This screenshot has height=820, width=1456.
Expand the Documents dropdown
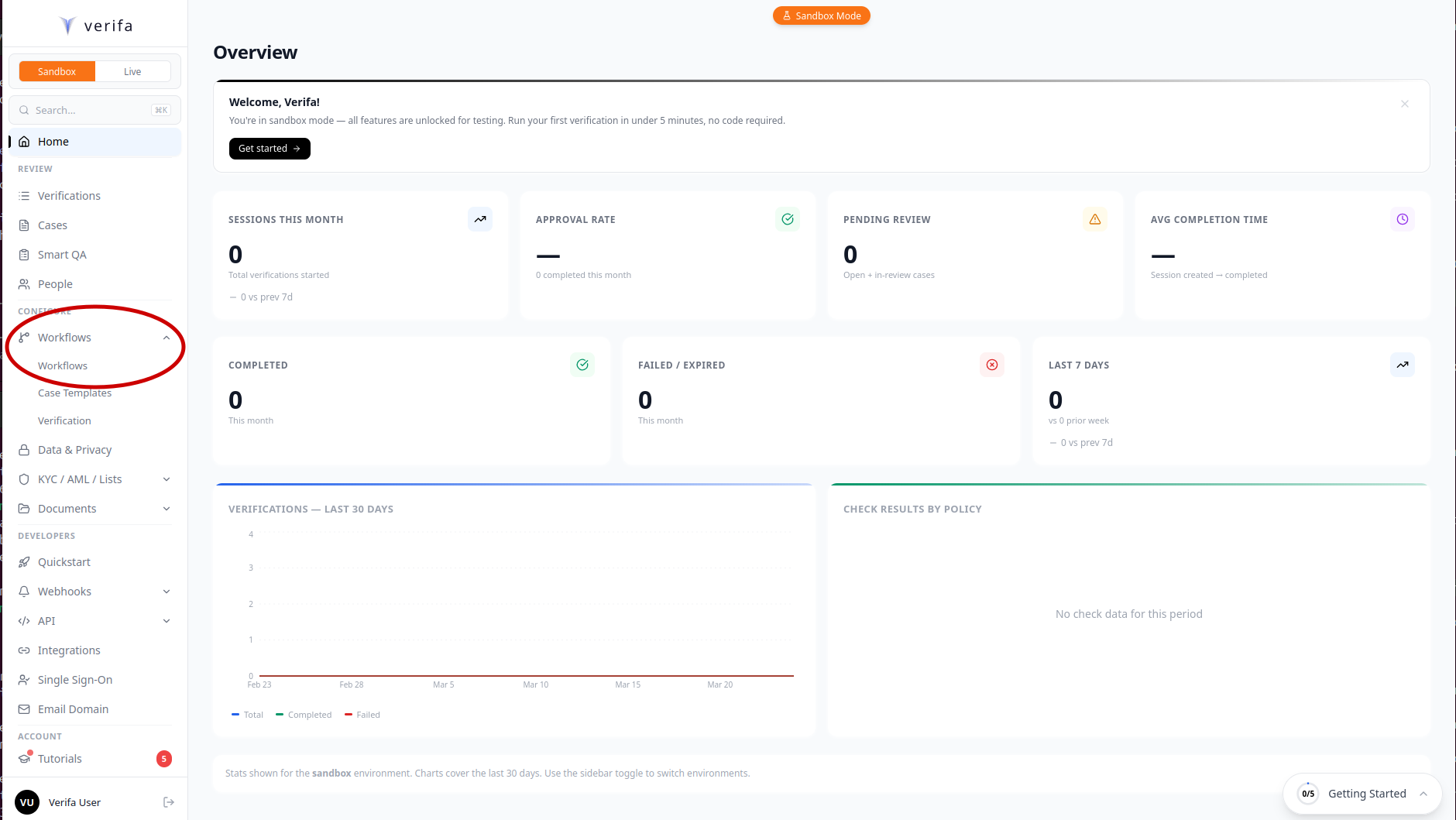[x=167, y=509]
